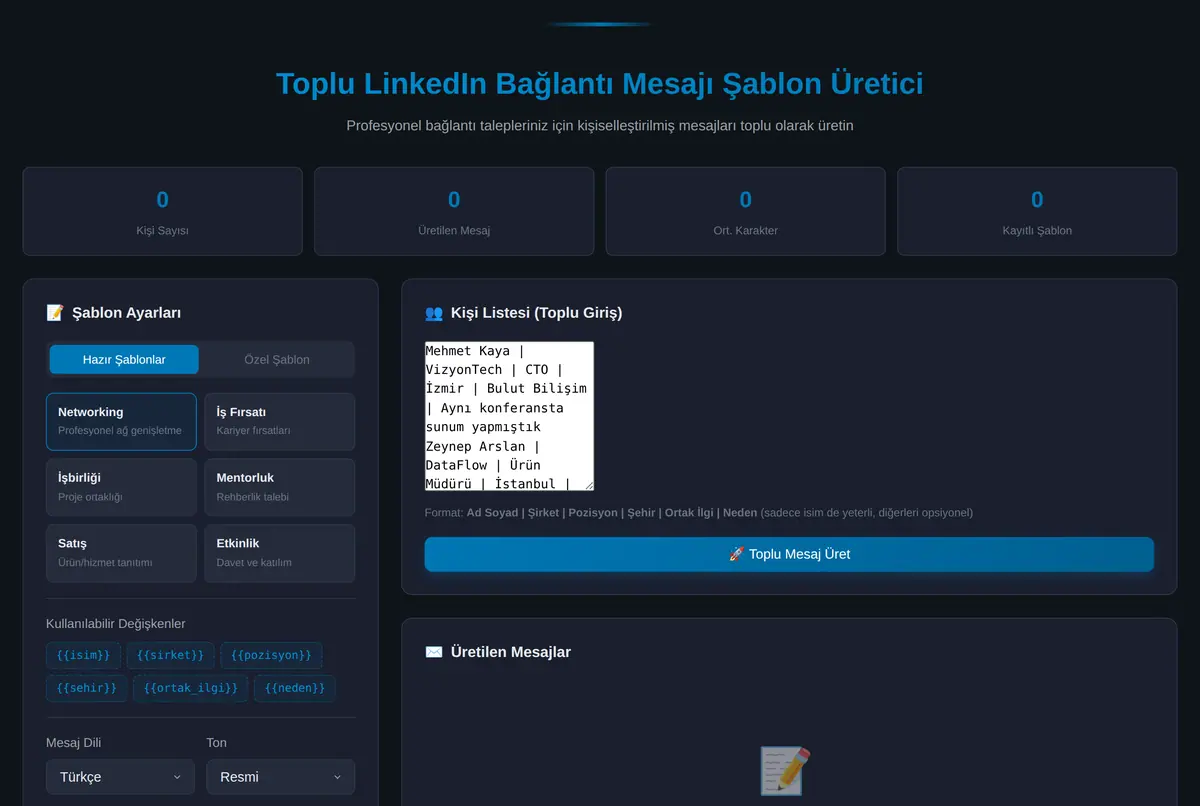This screenshot has height=806, width=1200.
Task: Open the Mesaj Dili dropdown
Action: [x=121, y=777]
